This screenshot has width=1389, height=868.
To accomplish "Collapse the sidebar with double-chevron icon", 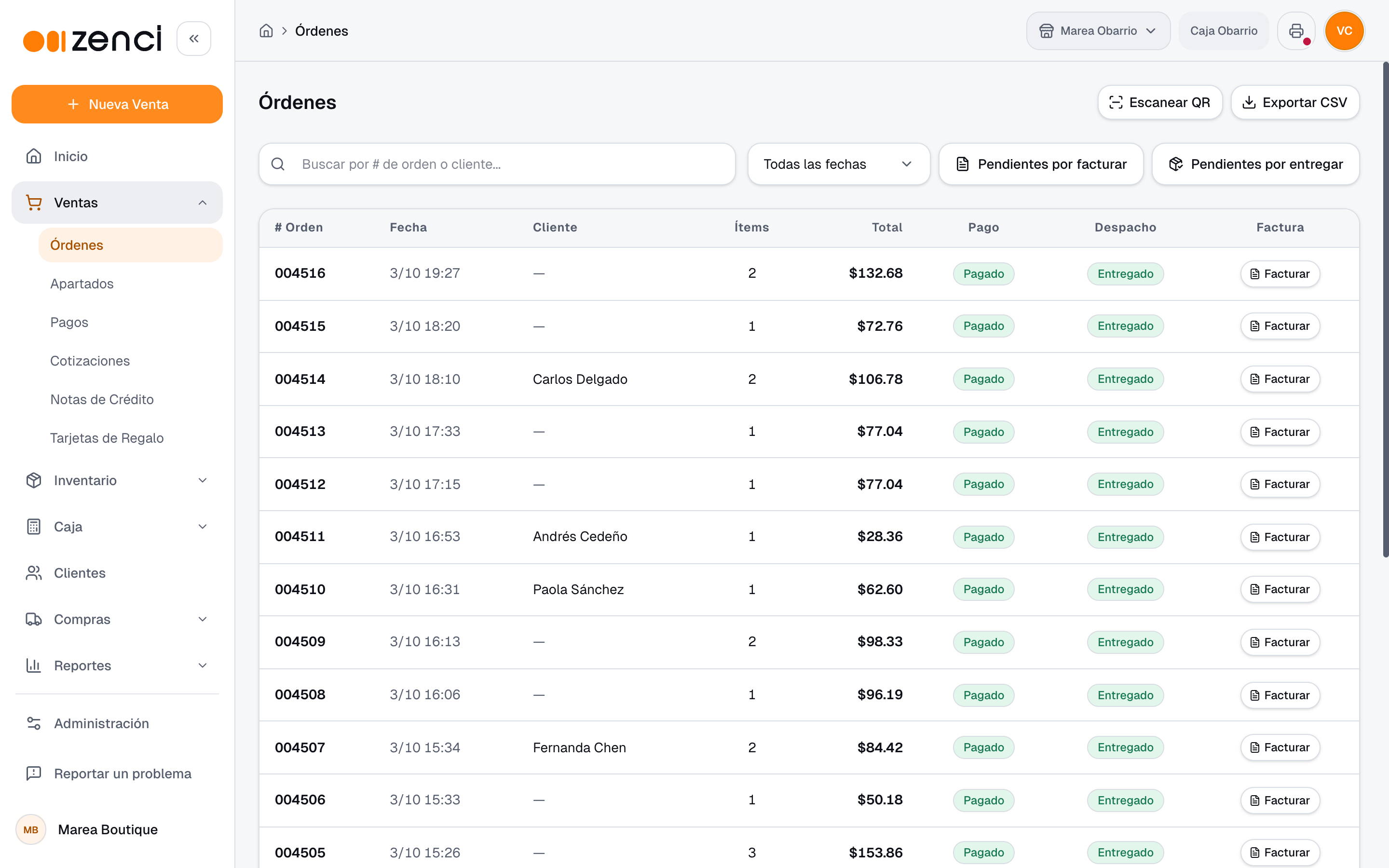I will tap(194, 39).
